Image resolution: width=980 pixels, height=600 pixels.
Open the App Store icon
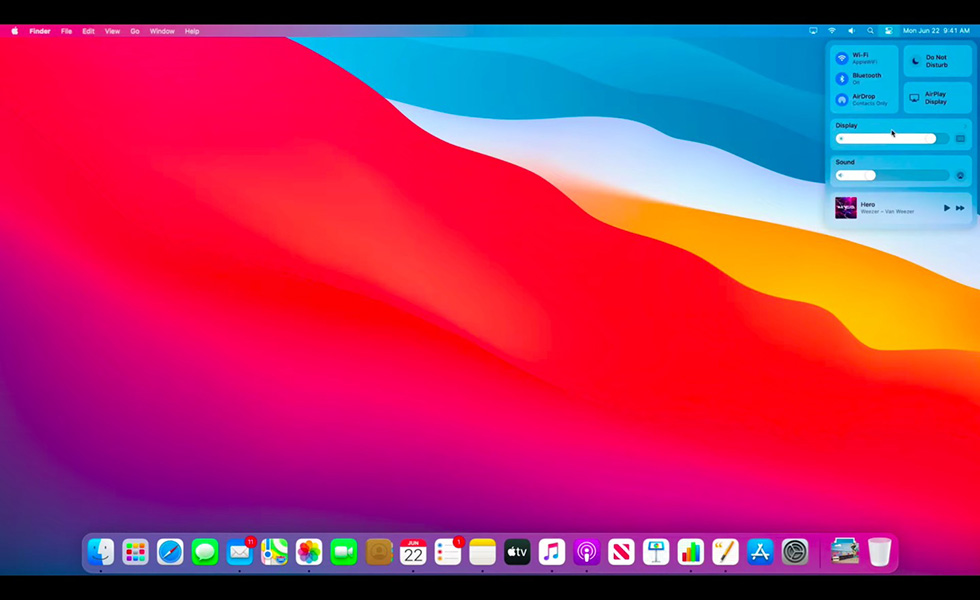point(760,551)
